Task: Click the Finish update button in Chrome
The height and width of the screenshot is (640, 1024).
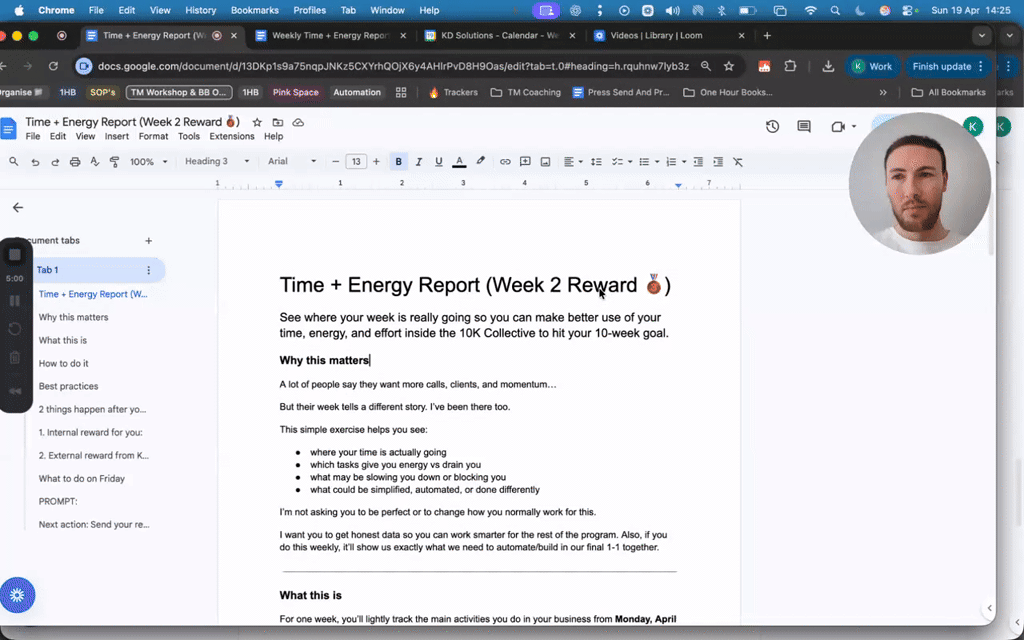Action: (948, 67)
